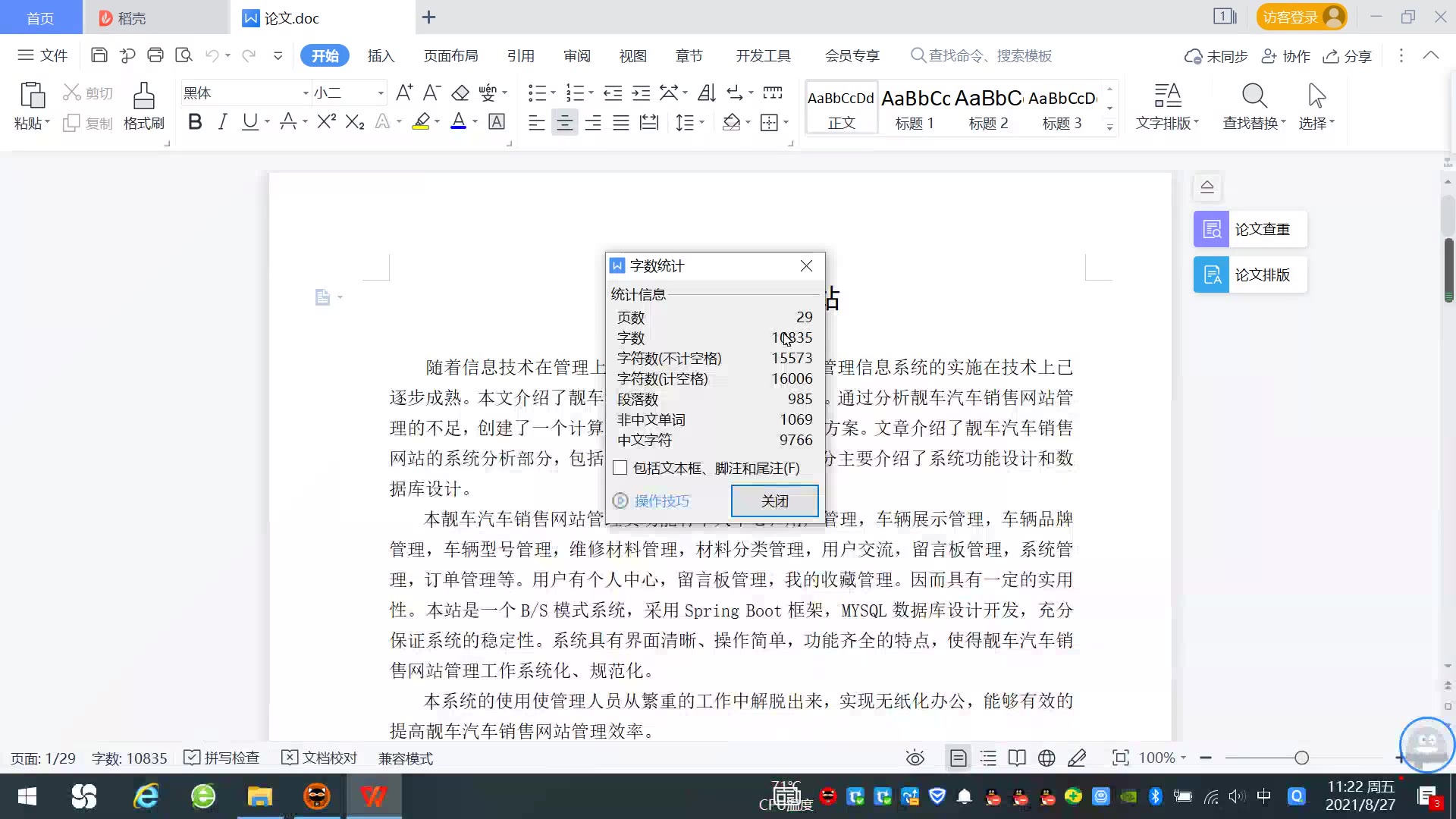Open the 引用 ribbon tab

click(x=520, y=56)
